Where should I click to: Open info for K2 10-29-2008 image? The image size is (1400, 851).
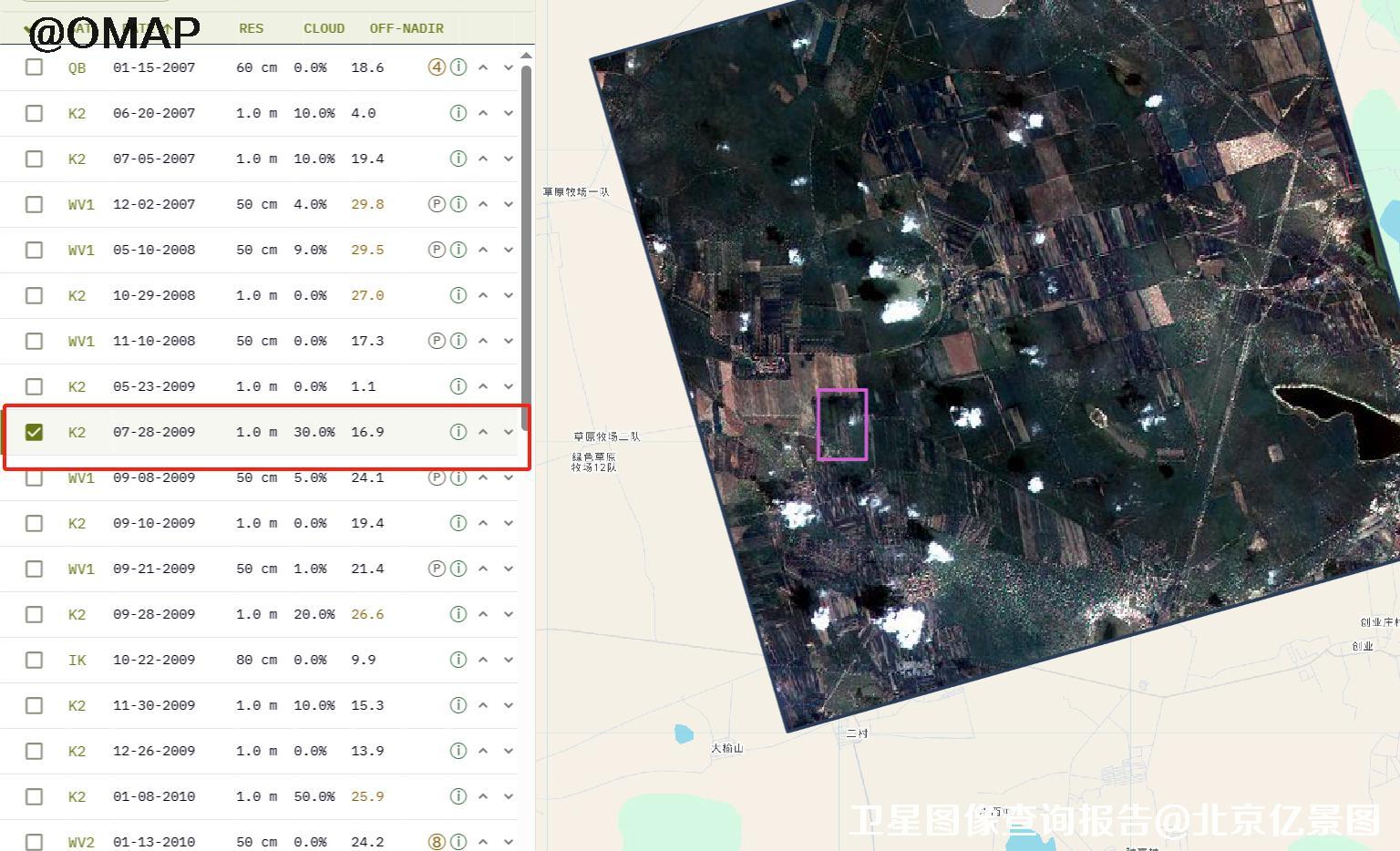tap(458, 295)
